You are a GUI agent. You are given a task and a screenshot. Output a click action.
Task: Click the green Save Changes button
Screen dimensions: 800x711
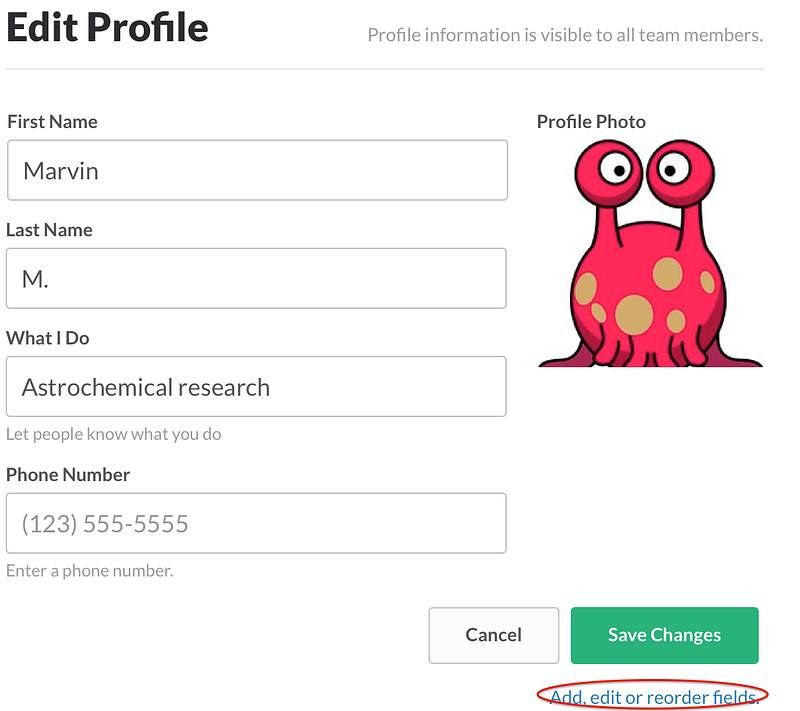tap(664, 635)
